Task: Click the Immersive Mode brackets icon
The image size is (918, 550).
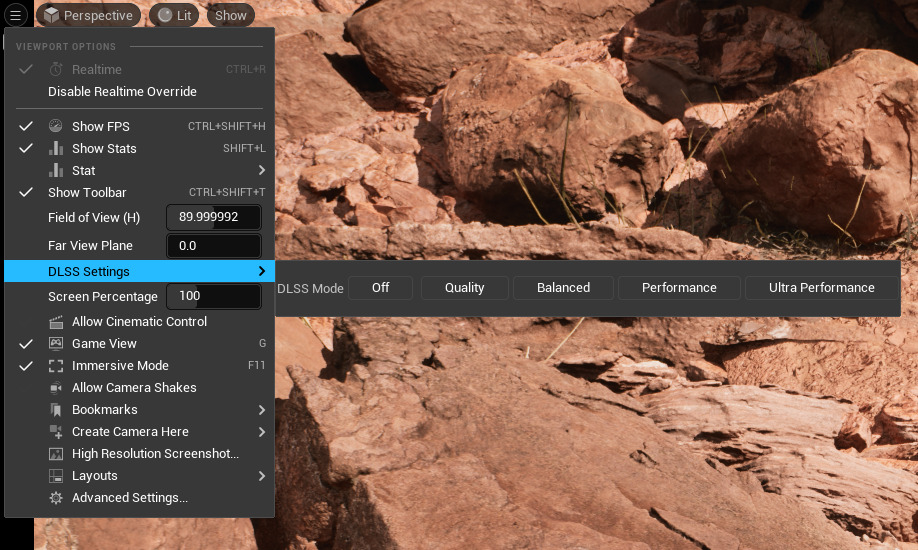Action: [56, 365]
